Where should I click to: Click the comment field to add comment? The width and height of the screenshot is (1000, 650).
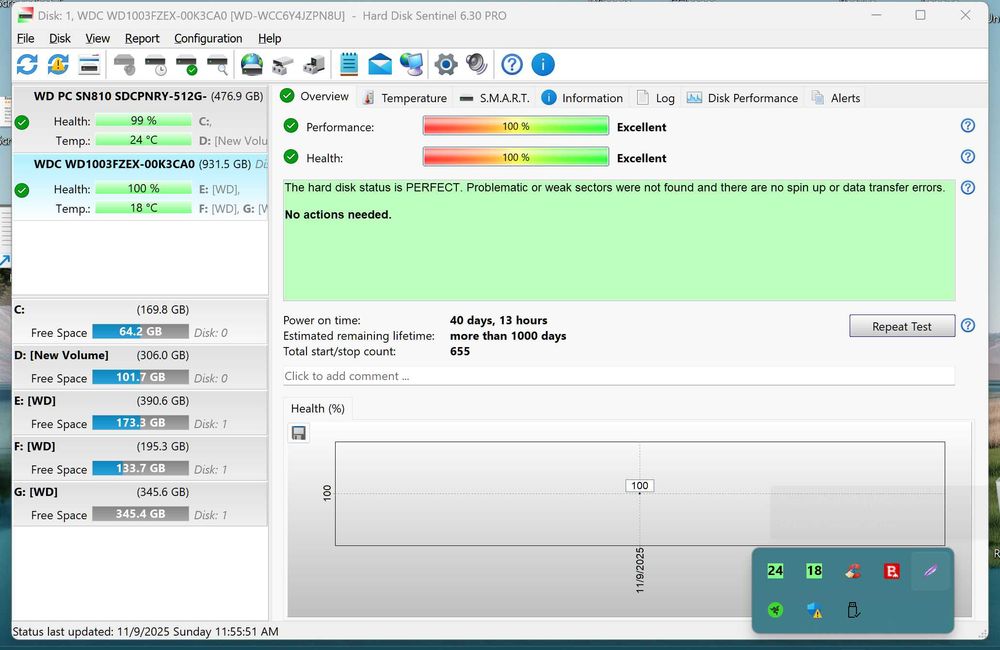(619, 376)
